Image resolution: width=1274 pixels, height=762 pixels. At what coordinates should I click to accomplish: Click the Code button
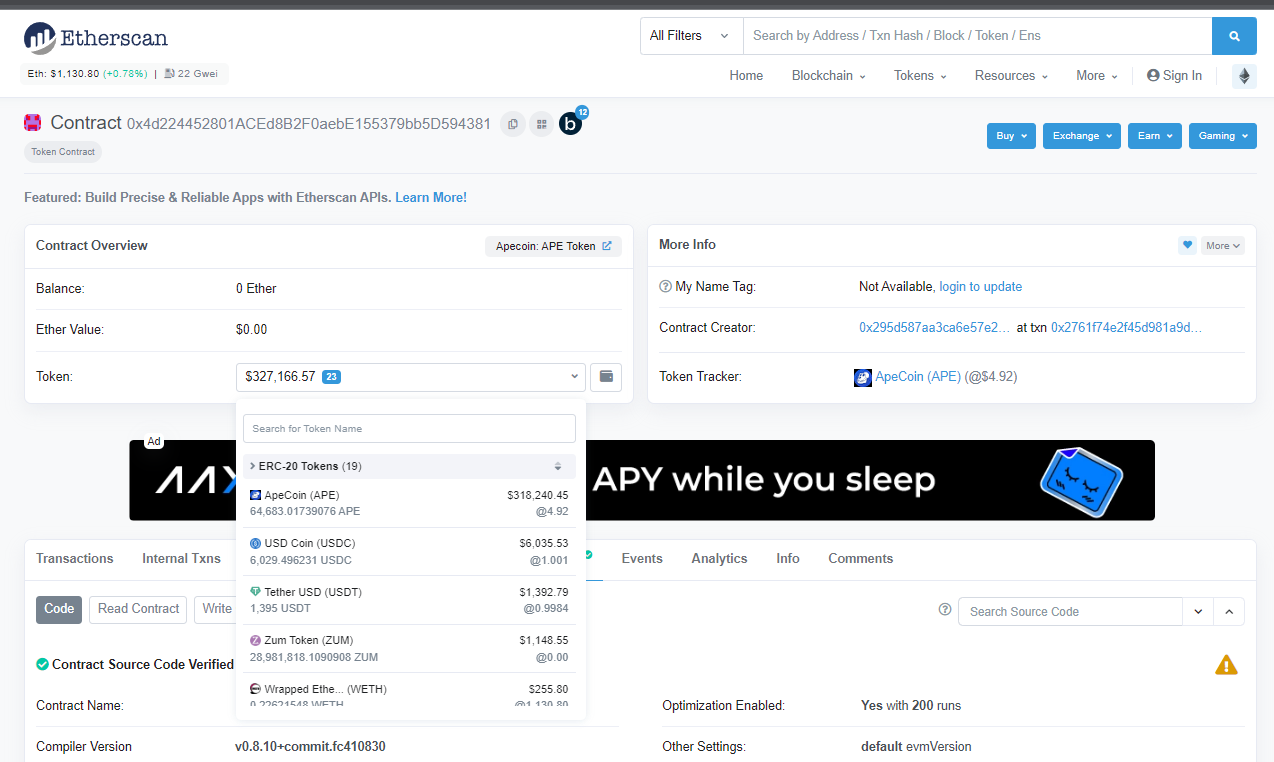tap(59, 609)
